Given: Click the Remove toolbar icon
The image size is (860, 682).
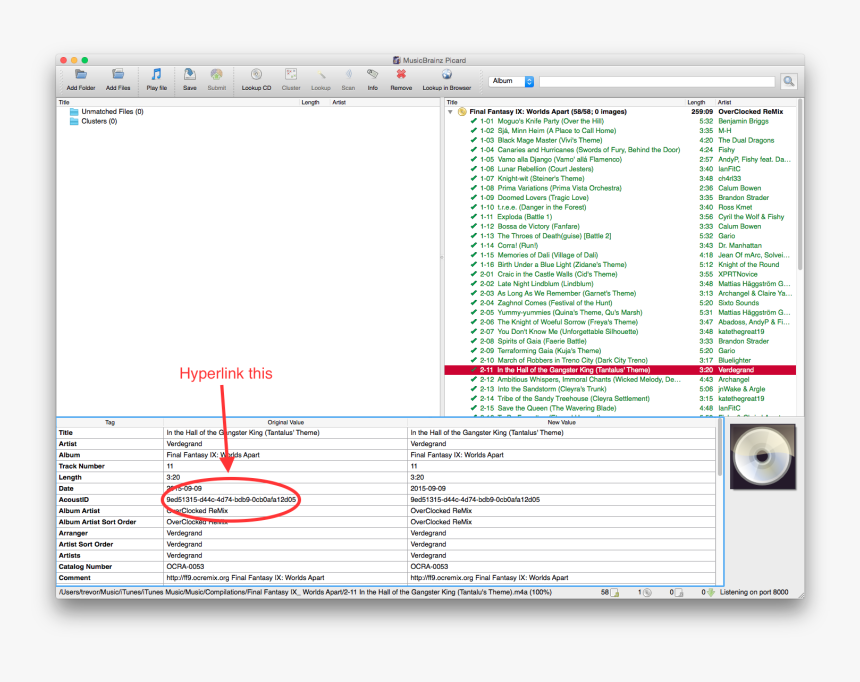Looking at the screenshot, I should [401, 75].
